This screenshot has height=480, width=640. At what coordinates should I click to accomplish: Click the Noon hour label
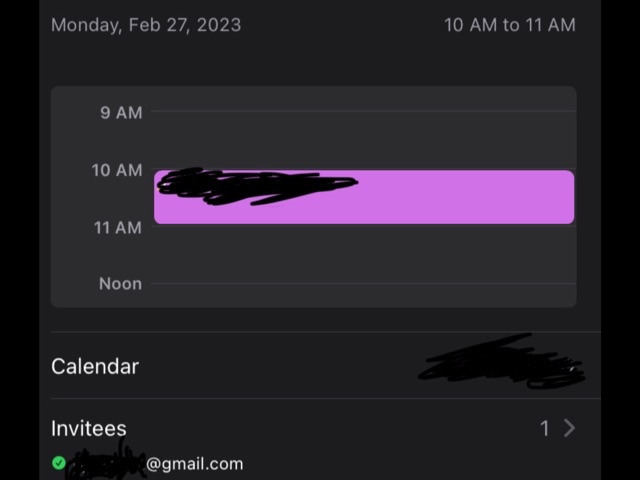pyautogui.click(x=120, y=284)
